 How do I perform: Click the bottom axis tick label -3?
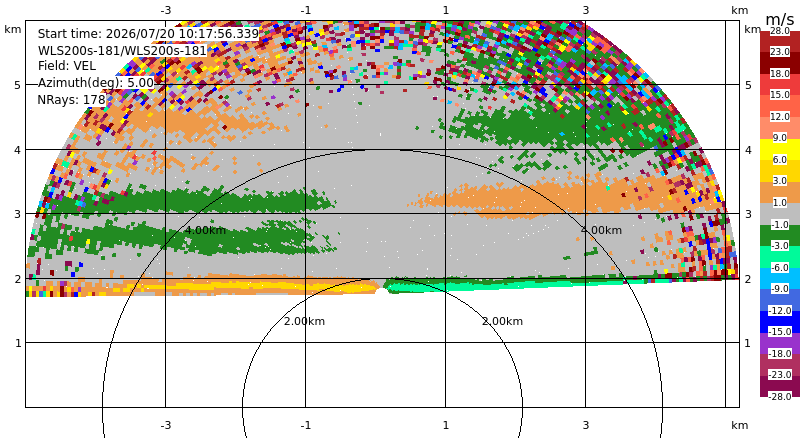tap(165, 425)
